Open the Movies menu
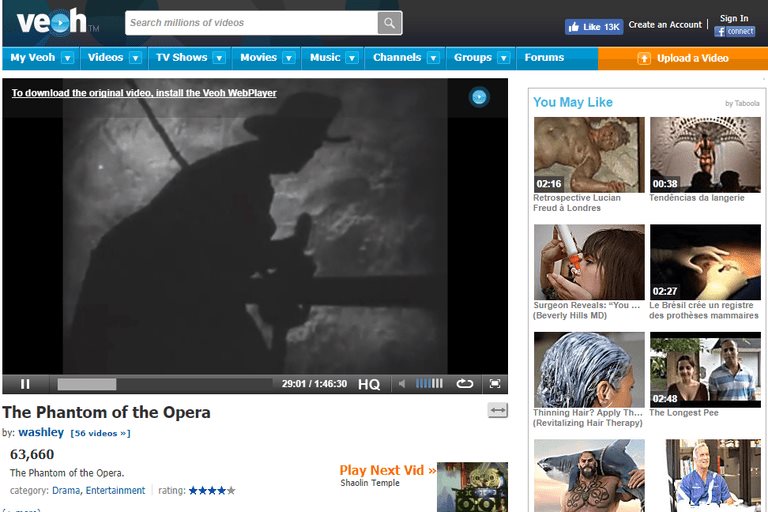 point(258,58)
